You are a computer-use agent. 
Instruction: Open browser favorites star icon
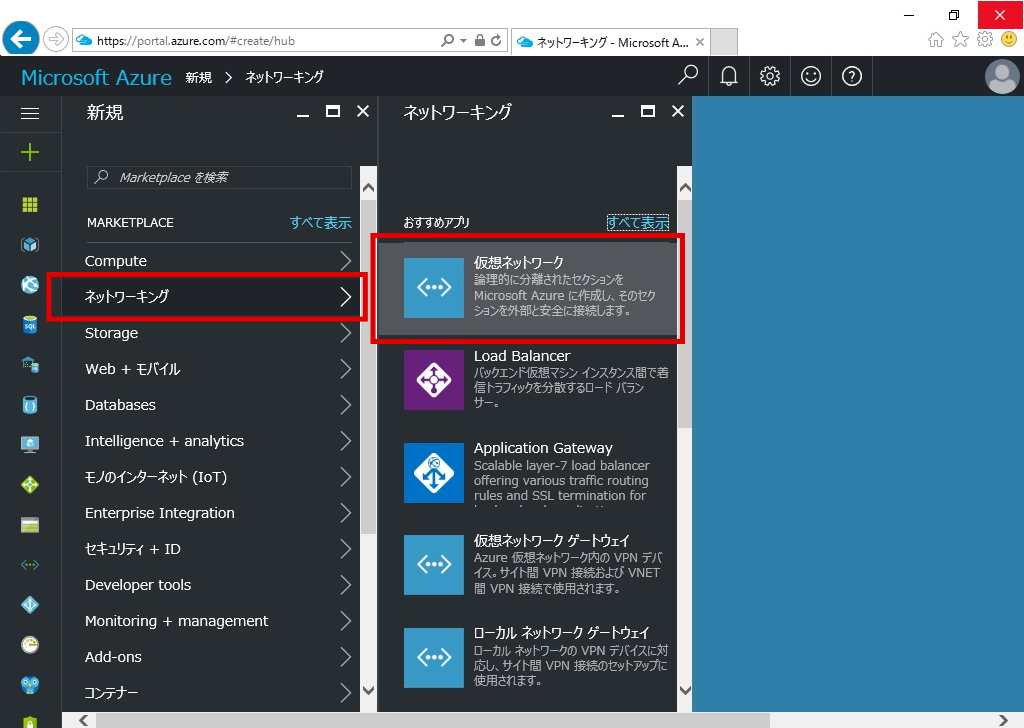pos(960,40)
